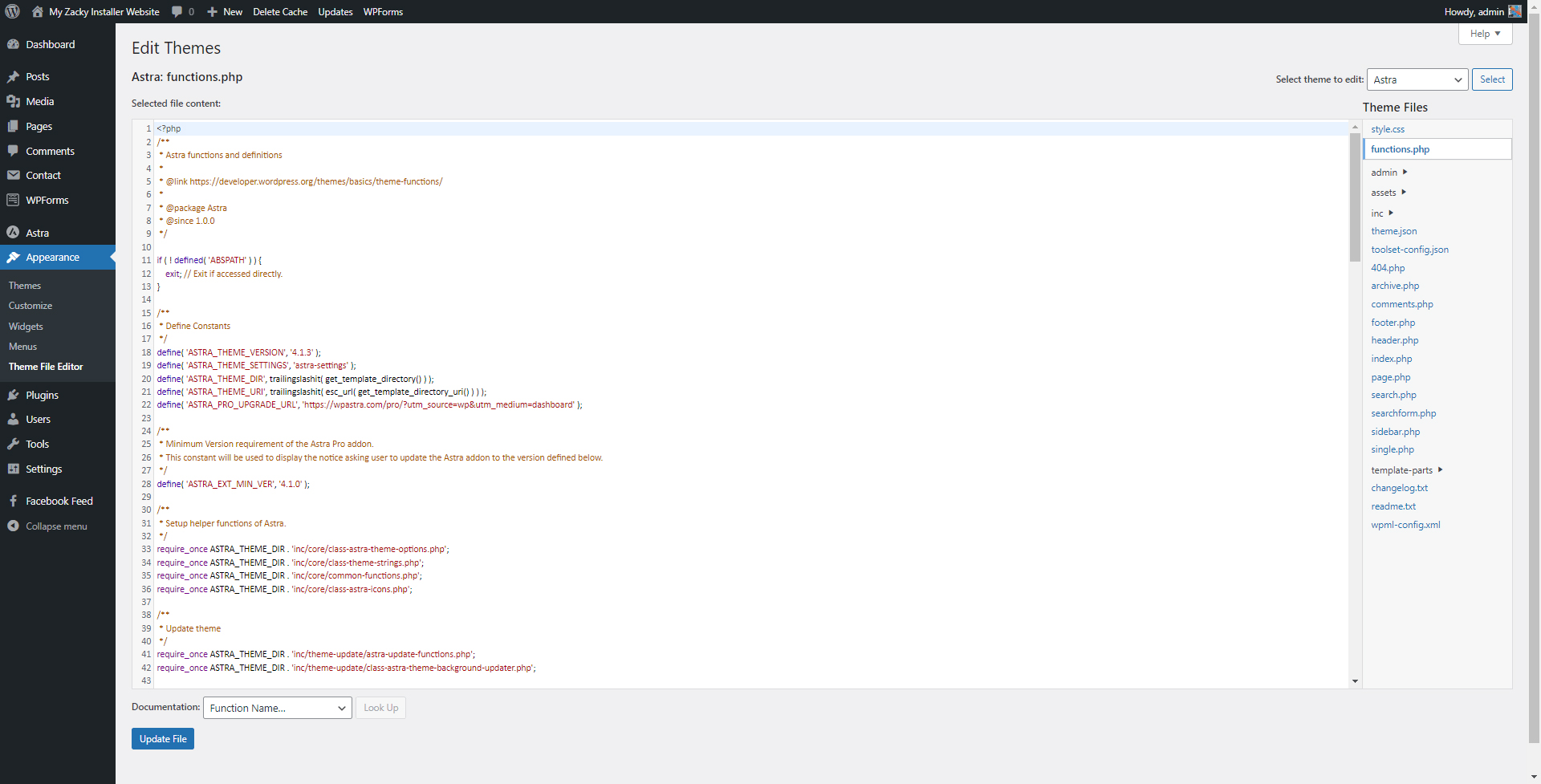This screenshot has width=1541, height=784.
Task: Open the Function Name documentation dropdown
Action: [277, 708]
